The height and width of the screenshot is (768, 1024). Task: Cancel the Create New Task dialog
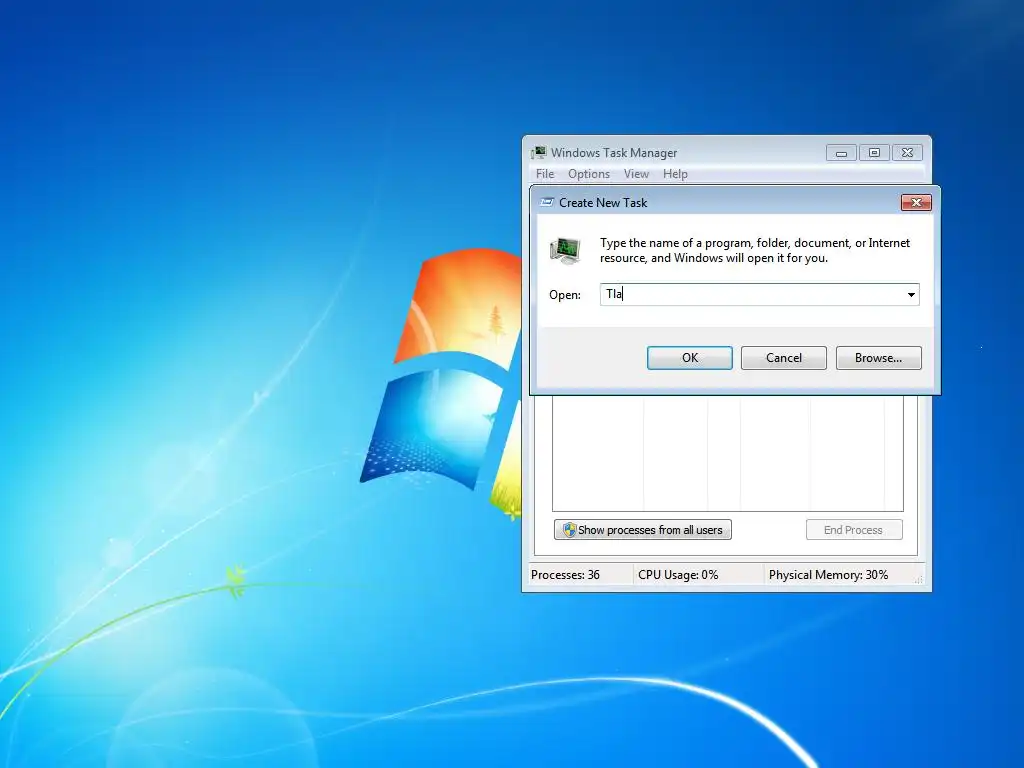[x=784, y=358]
